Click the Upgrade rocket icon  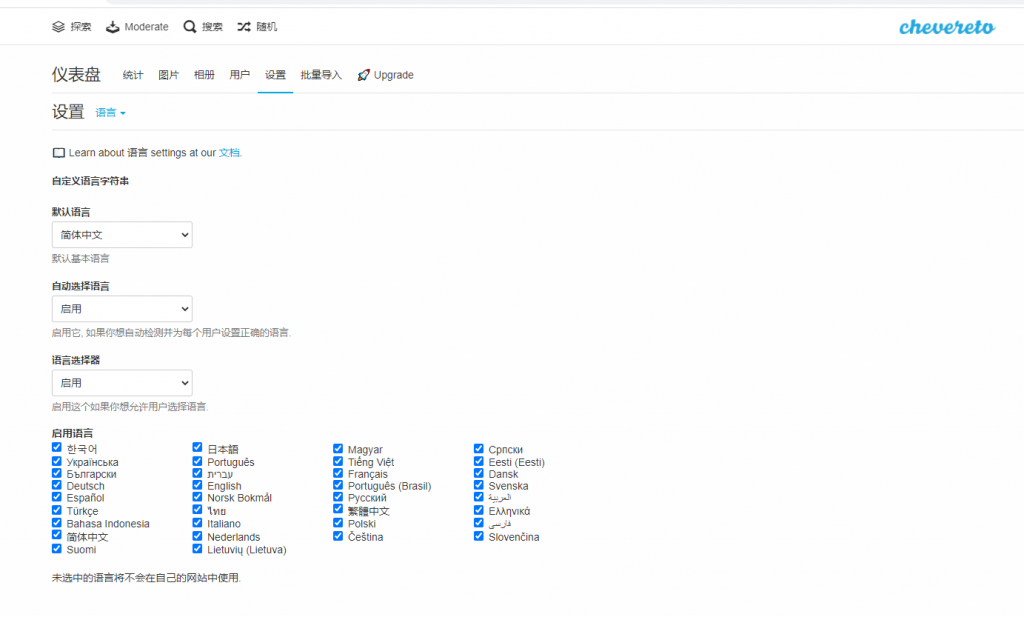pyautogui.click(x=363, y=75)
